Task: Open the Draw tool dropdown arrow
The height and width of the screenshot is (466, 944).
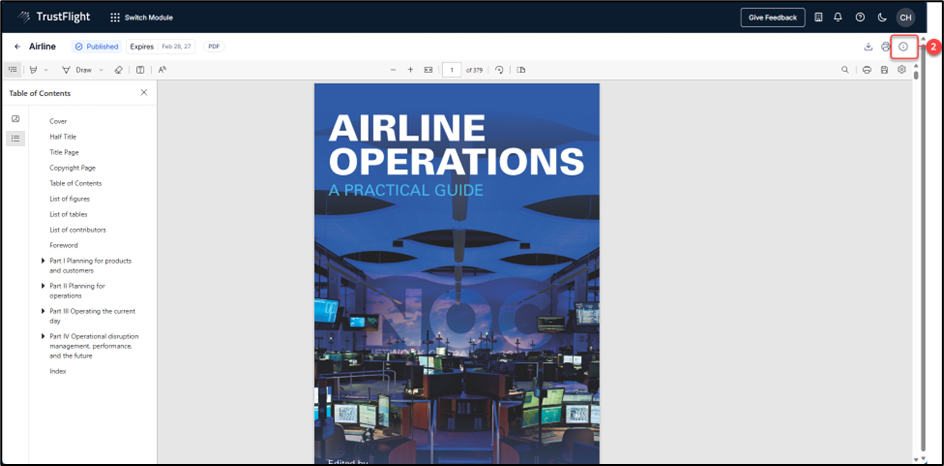Action: click(101, 70)
